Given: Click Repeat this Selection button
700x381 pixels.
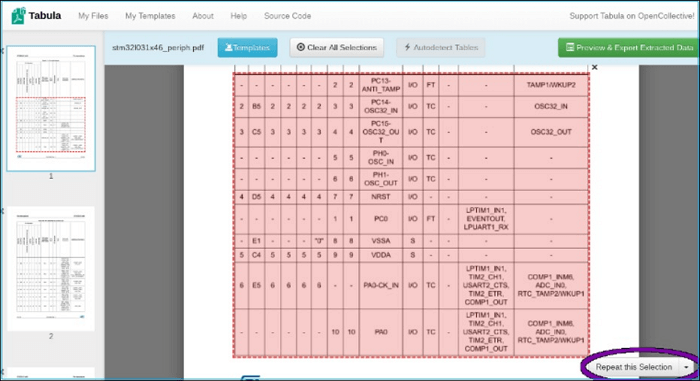Looking at the screenshot, I should [x=633, y=367].
